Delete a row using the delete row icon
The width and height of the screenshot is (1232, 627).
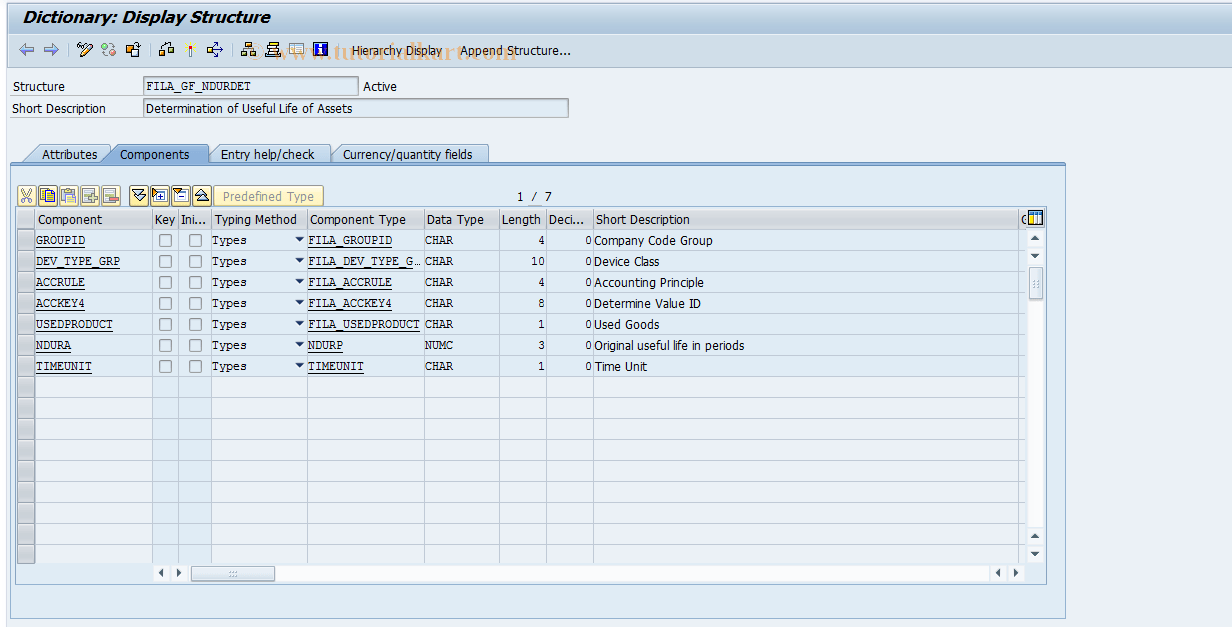[x=111, y=195]
